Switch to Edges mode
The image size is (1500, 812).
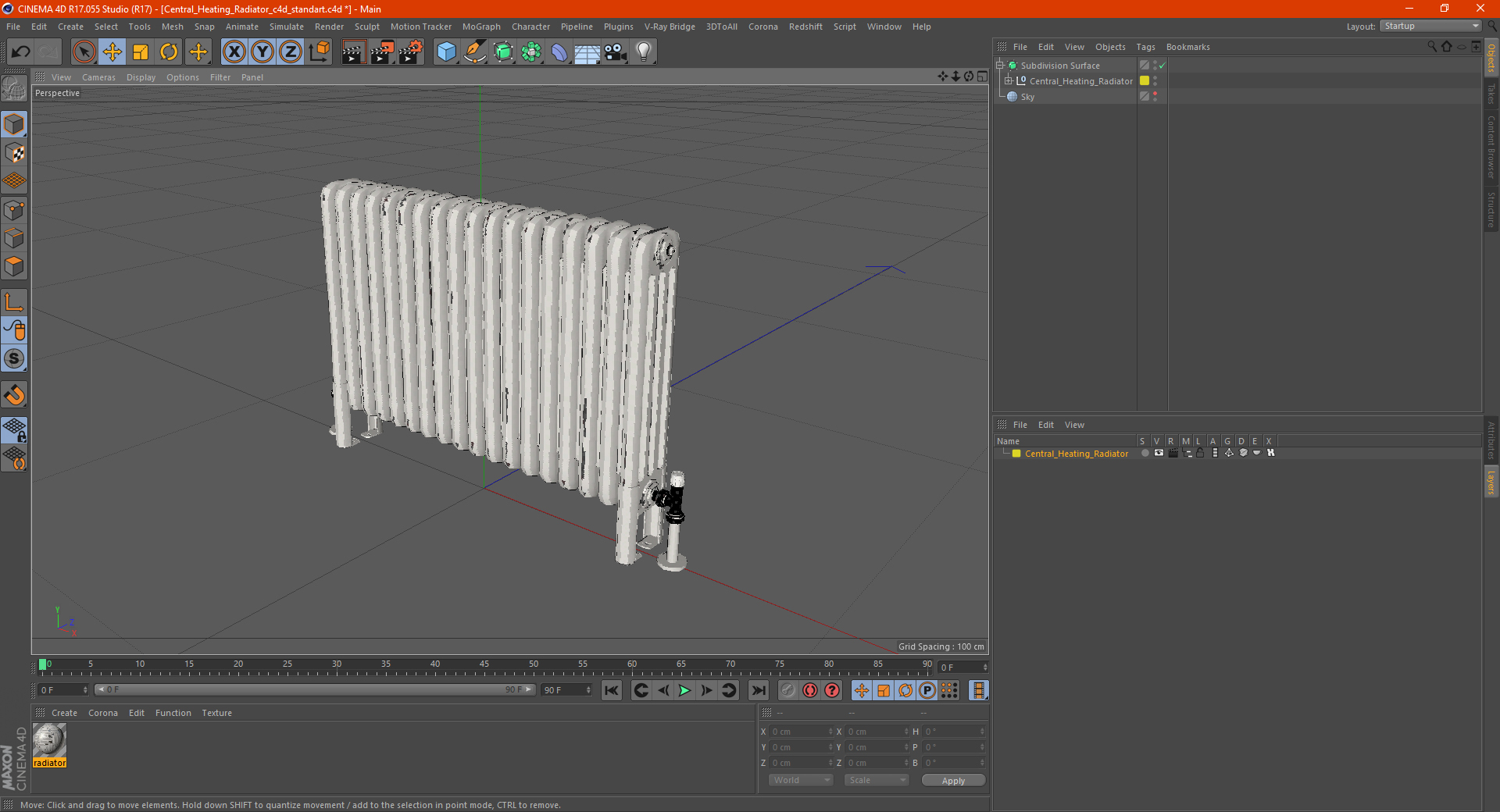click(x=14, y=238)
